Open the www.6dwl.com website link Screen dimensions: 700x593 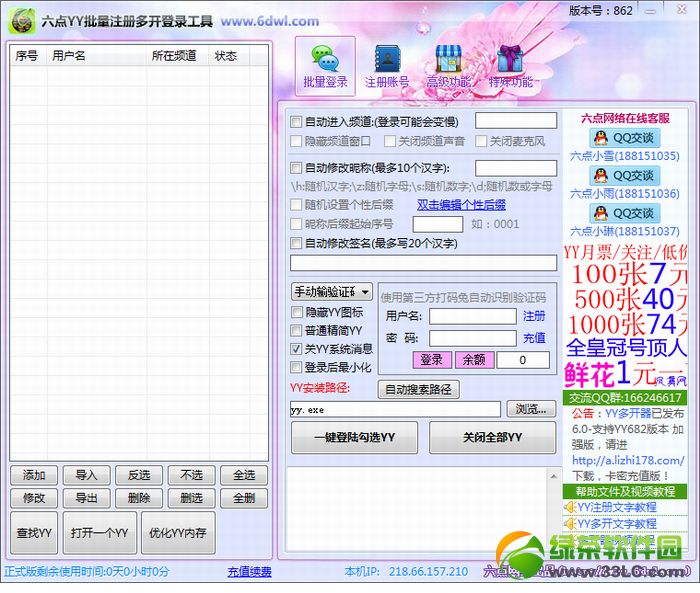[270, 21]
